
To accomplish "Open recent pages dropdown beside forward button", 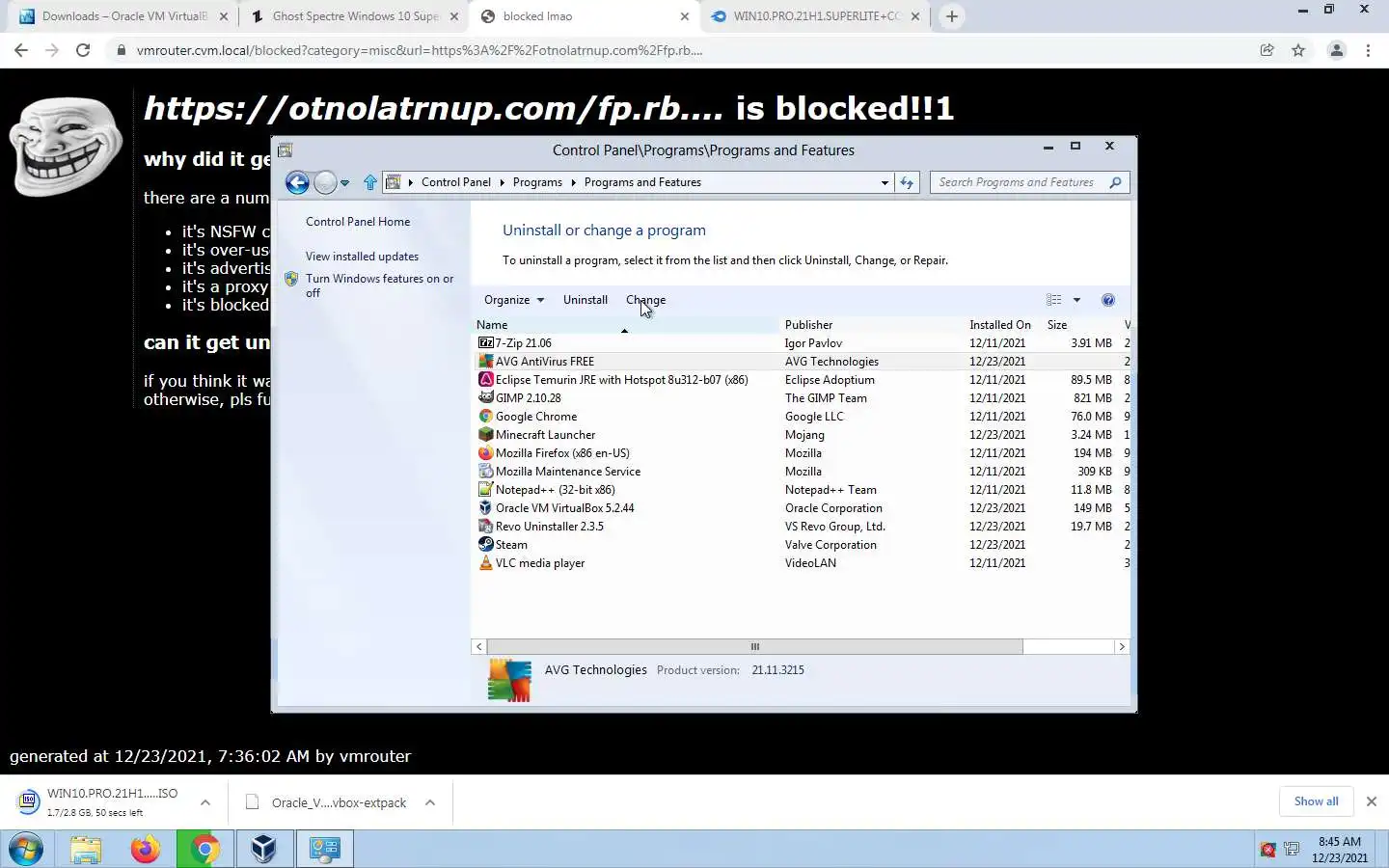I will pyautogui.click(x=344, y=182).
